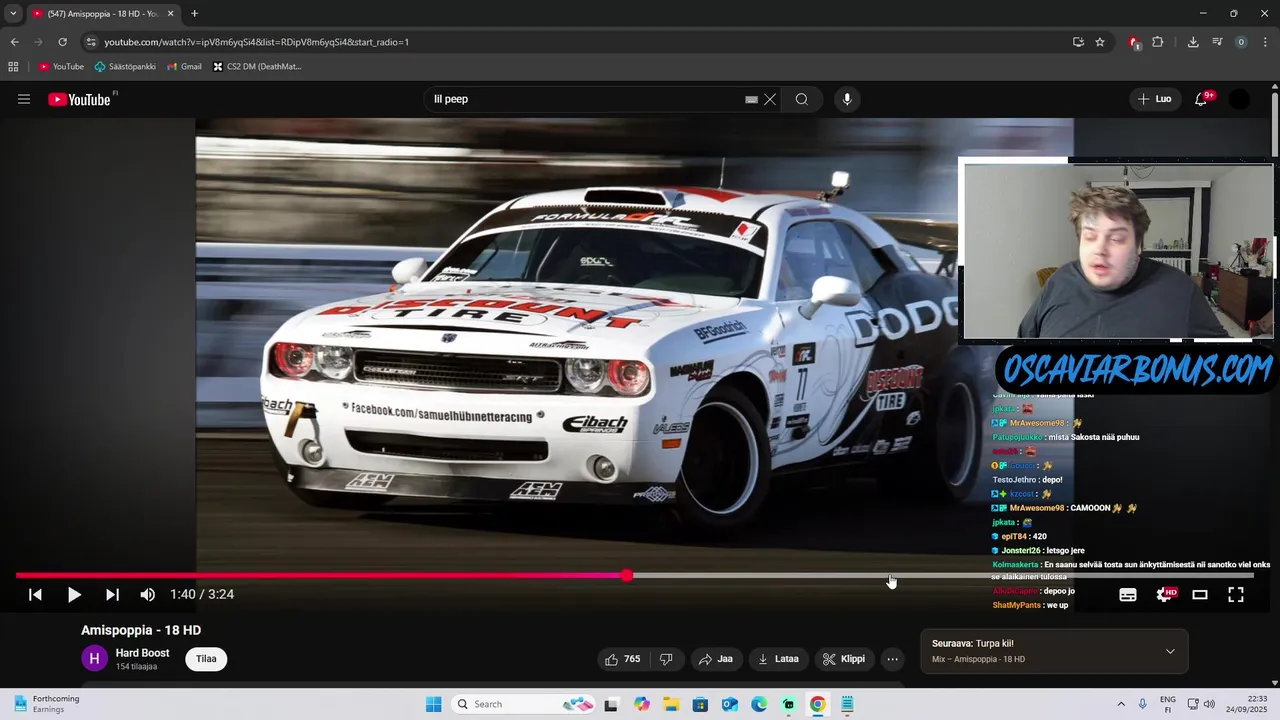This screenshot has height=720, width=1280.
Task: Download the video with Lataa
Action: (x=778, y=659)
